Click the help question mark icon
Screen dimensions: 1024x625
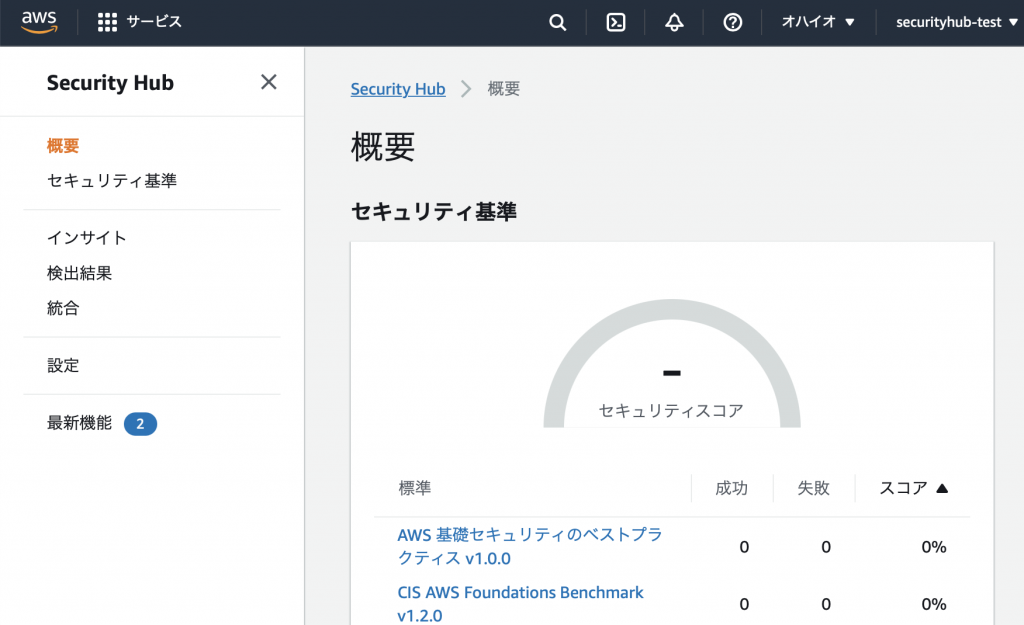coord(733,22)
